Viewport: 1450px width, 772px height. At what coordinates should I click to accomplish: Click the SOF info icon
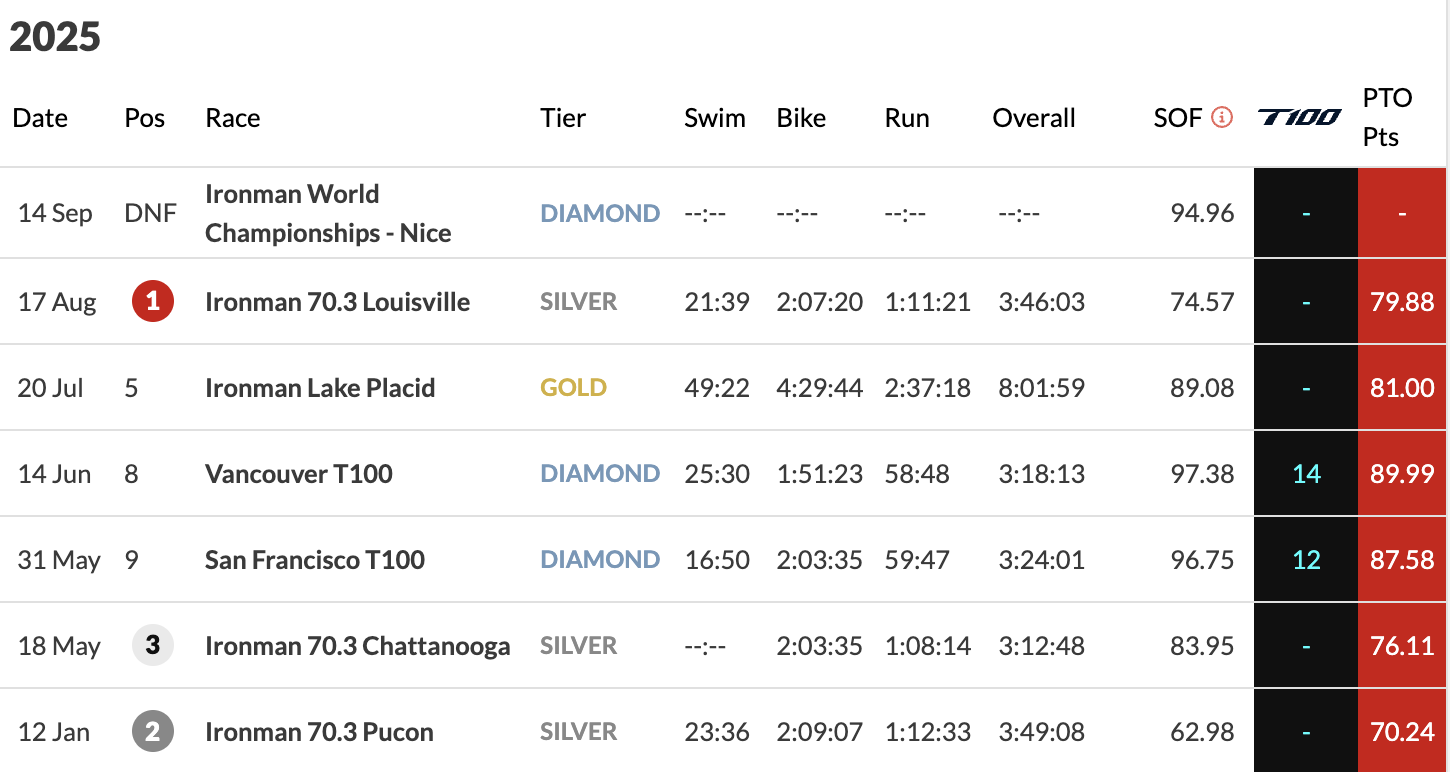1221,118
